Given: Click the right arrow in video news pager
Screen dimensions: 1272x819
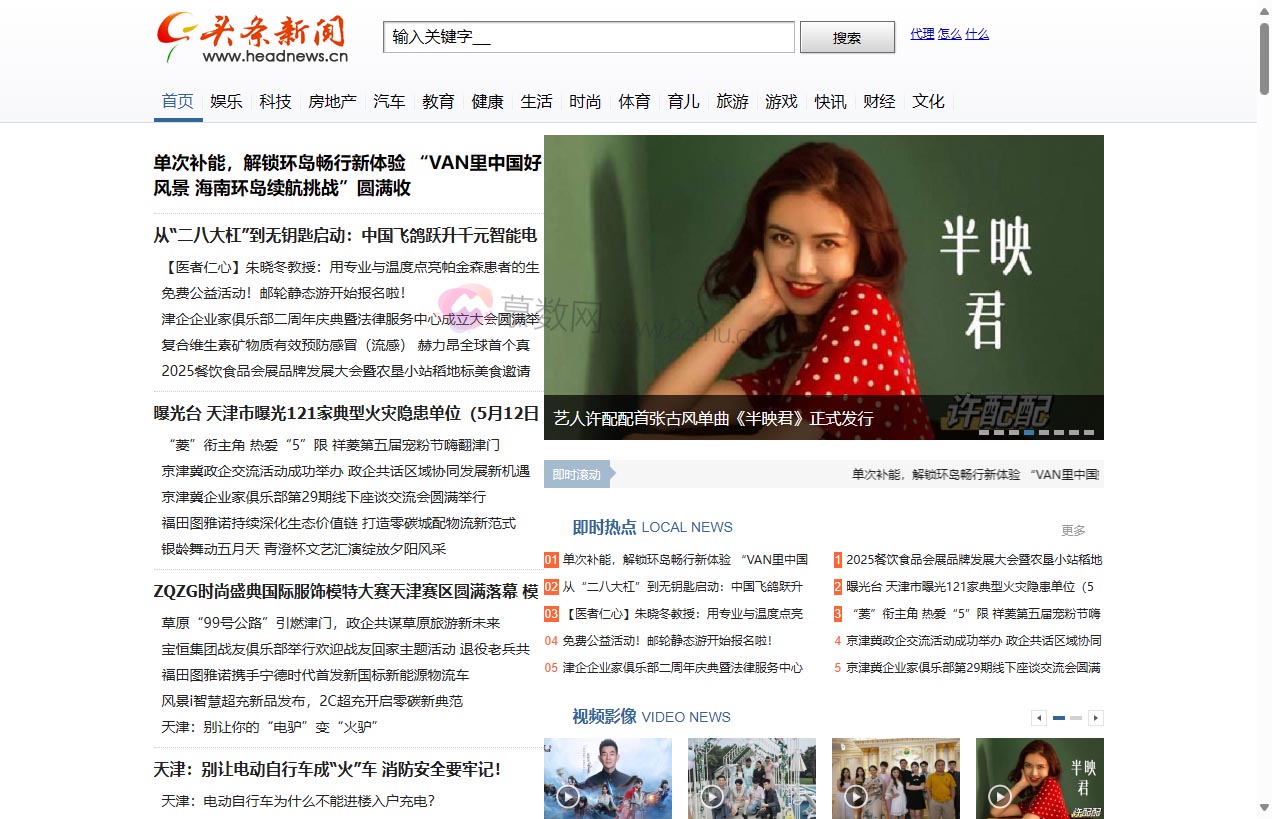Looking at the screenshot, I should click(1096, 717).
